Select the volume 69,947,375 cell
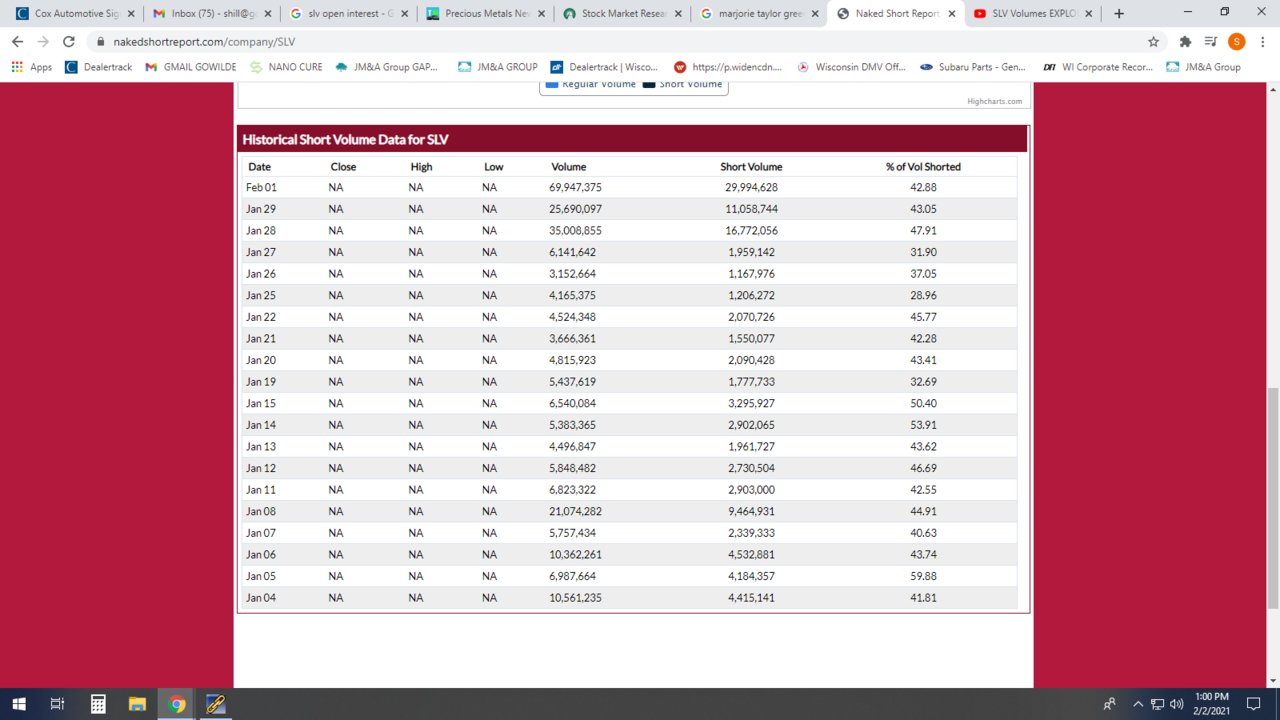 click(x=575, y=188)
